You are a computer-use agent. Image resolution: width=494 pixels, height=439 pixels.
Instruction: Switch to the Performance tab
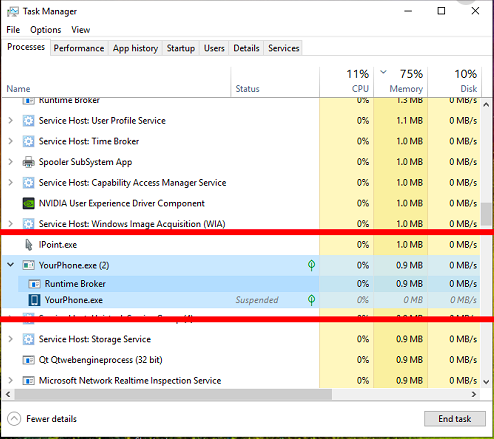(x=79, y=48)
